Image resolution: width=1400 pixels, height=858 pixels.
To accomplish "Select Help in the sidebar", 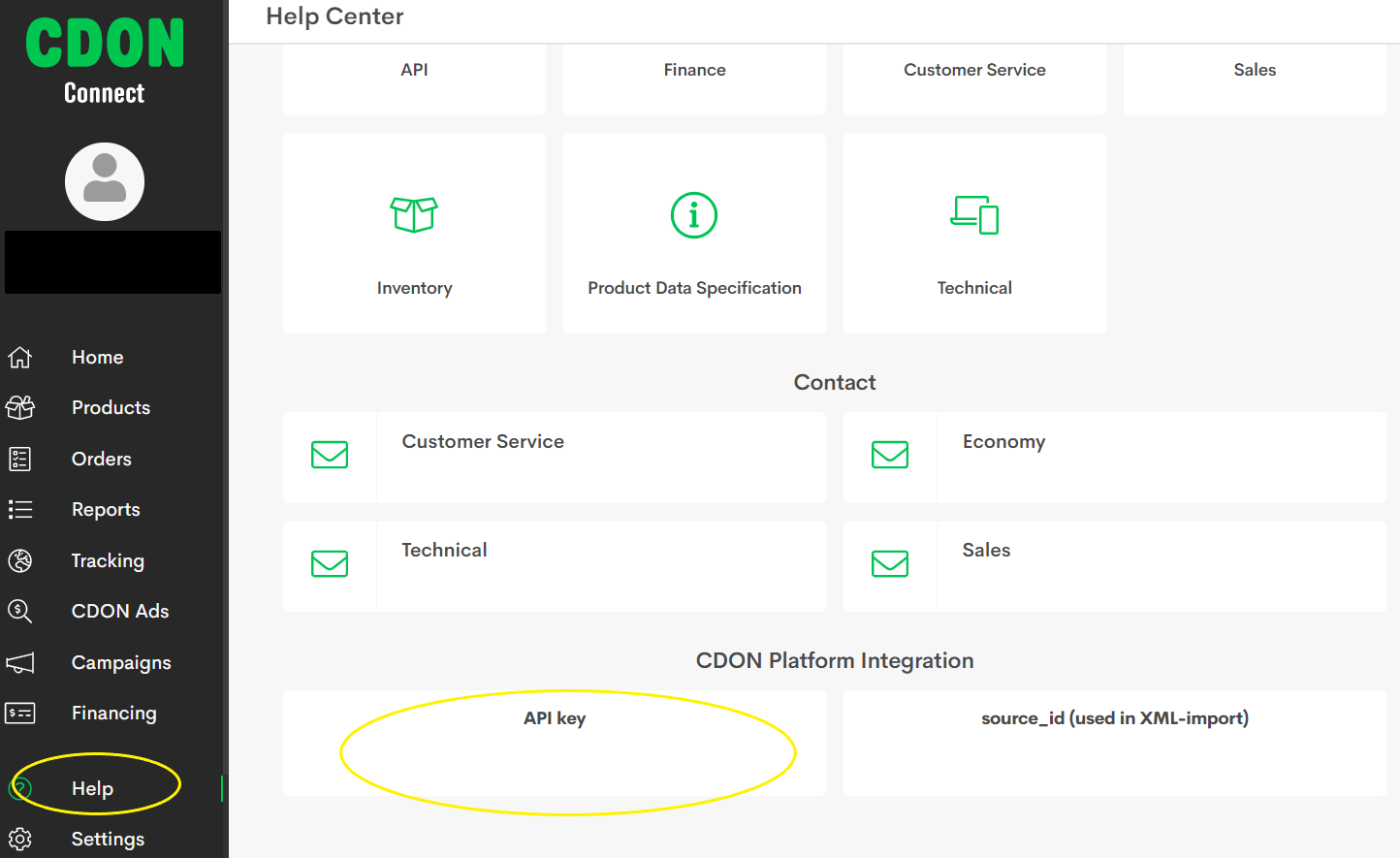I will [93, 789].
